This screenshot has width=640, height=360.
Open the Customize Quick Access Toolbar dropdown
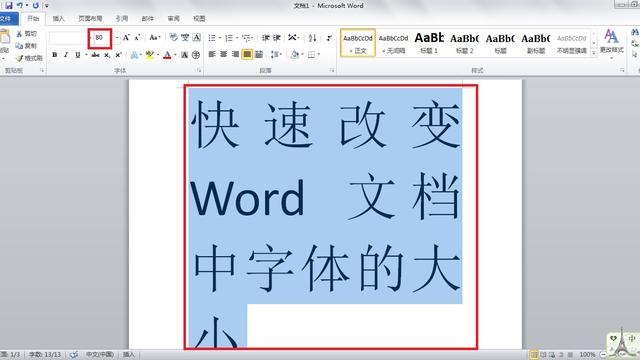[47, 6]
